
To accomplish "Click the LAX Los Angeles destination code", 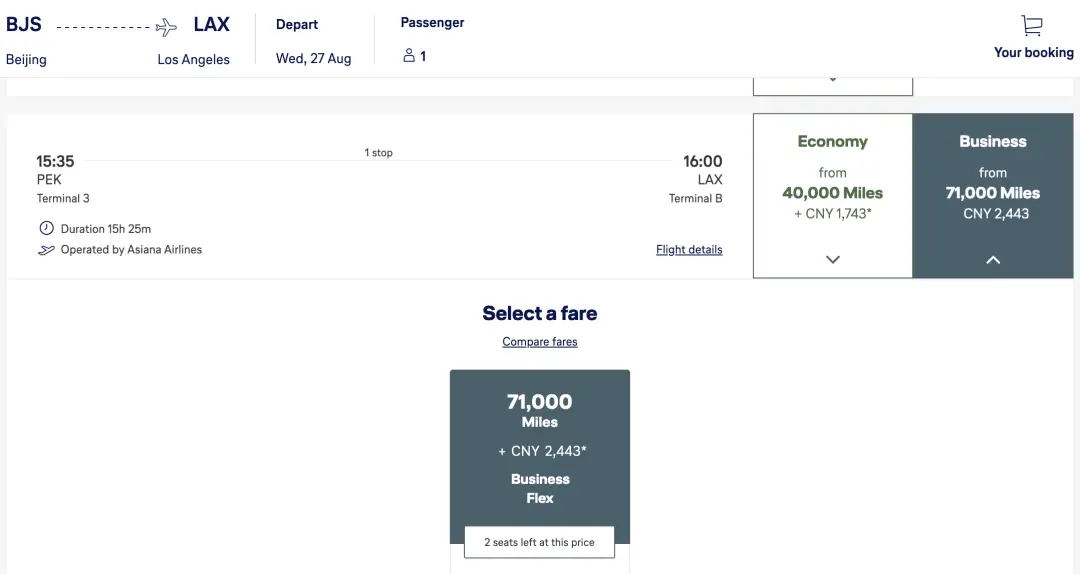I will pyautogui.click(x=211, y=25).
